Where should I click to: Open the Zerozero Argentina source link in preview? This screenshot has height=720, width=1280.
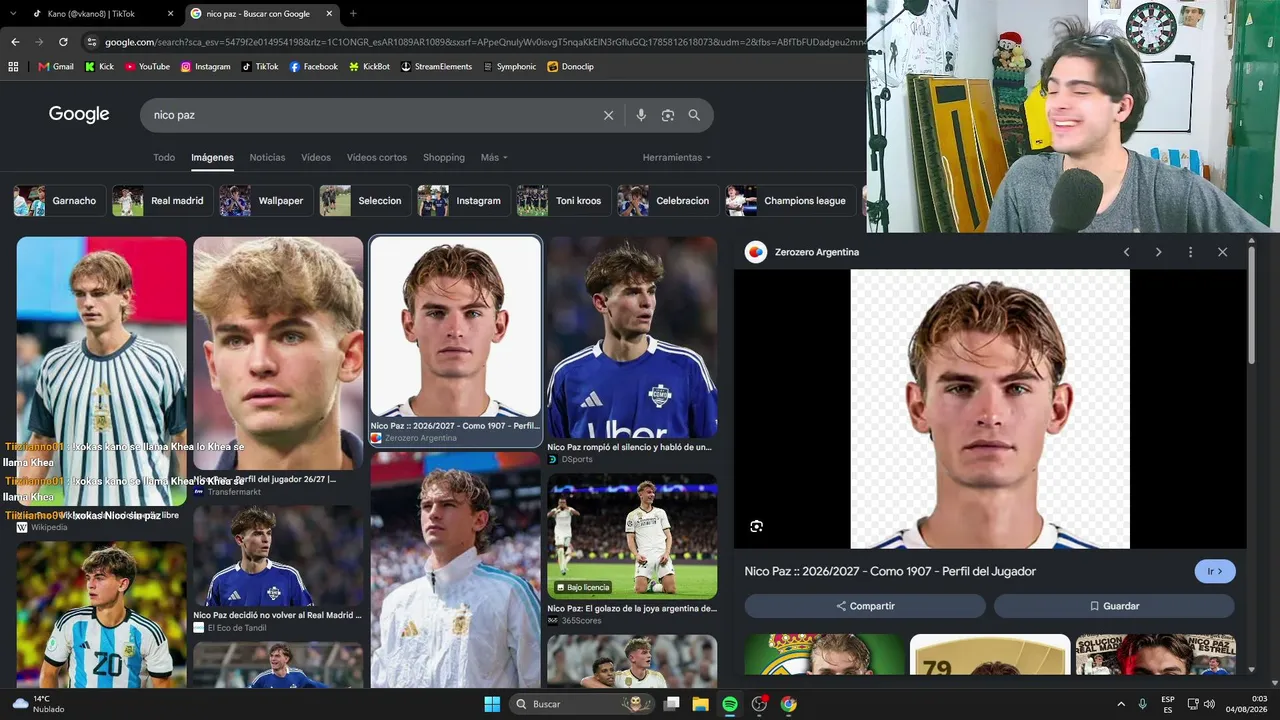[817, 252]
